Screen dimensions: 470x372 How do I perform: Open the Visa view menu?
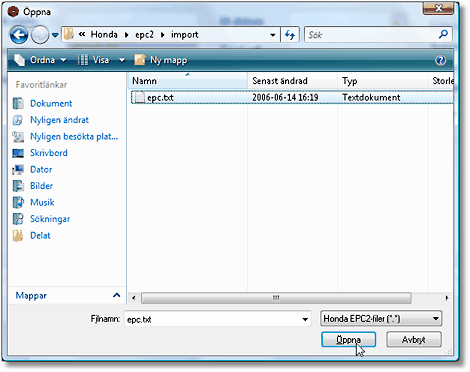click(94, 60)
